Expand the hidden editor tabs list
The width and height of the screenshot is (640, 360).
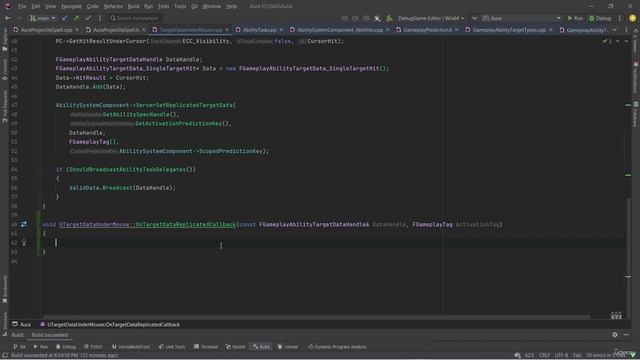615,30
